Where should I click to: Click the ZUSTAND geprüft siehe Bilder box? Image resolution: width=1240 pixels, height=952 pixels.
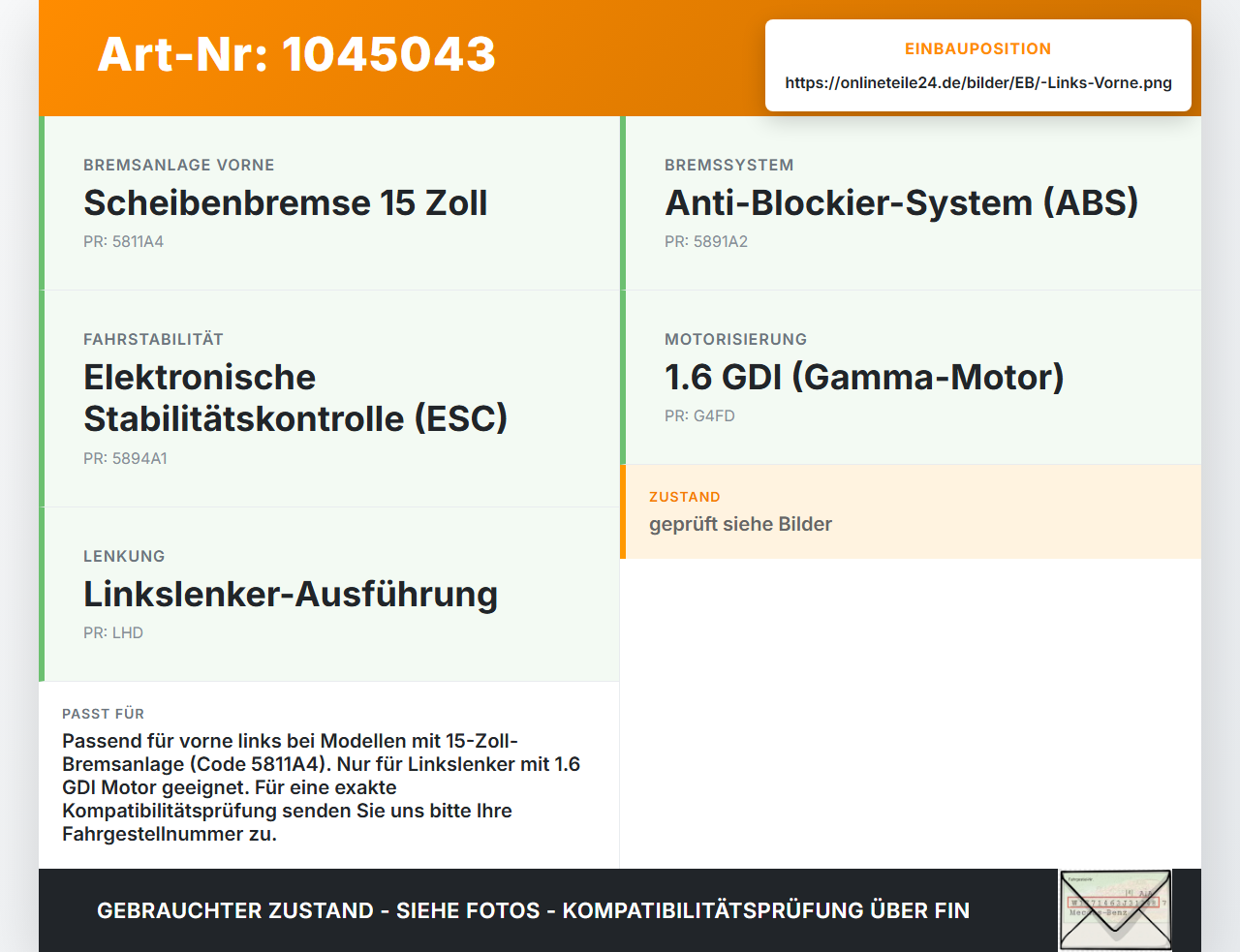click(x=911, y=511)
